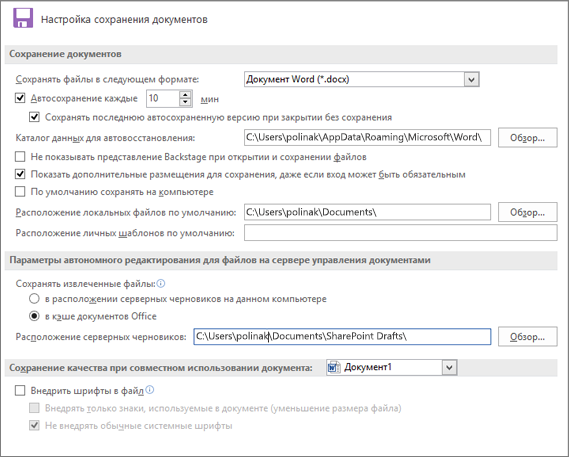Image resolution: width=569 pixels, height=457 pixels.
Task: Select в кэше документов Office radio button
Action: (34, 316)
